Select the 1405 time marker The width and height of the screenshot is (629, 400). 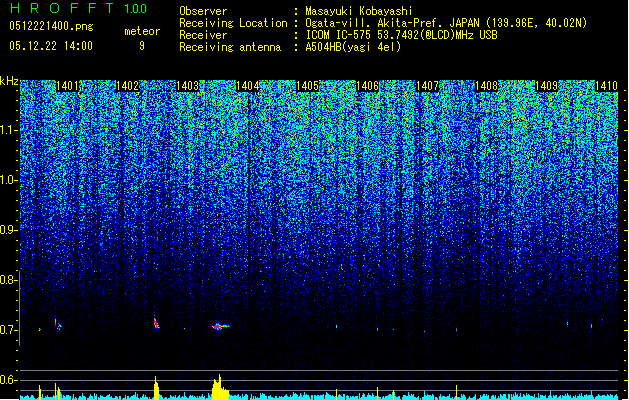click(x=307, y=86)
